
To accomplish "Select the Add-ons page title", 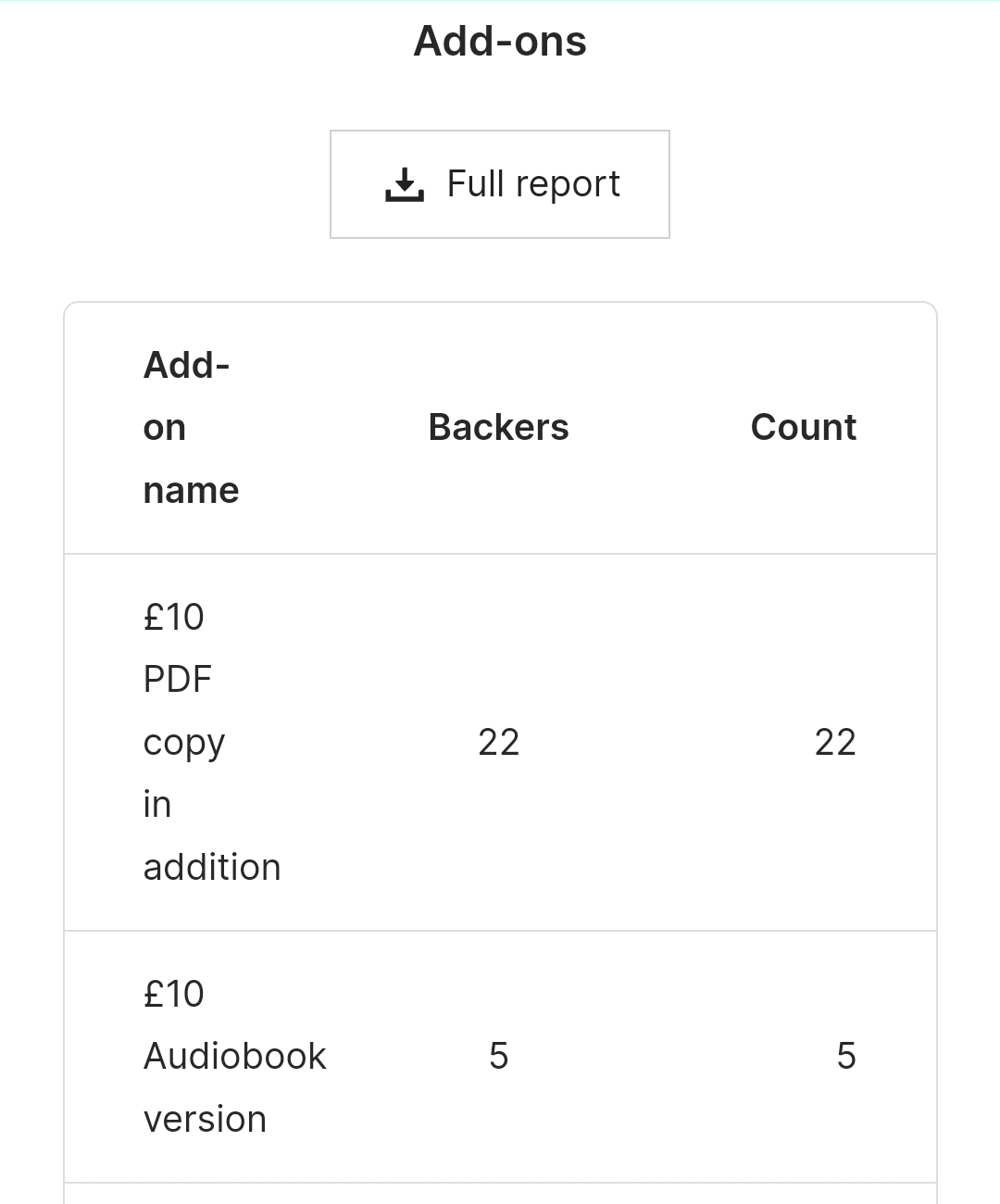I will click(x=499, y=40).
